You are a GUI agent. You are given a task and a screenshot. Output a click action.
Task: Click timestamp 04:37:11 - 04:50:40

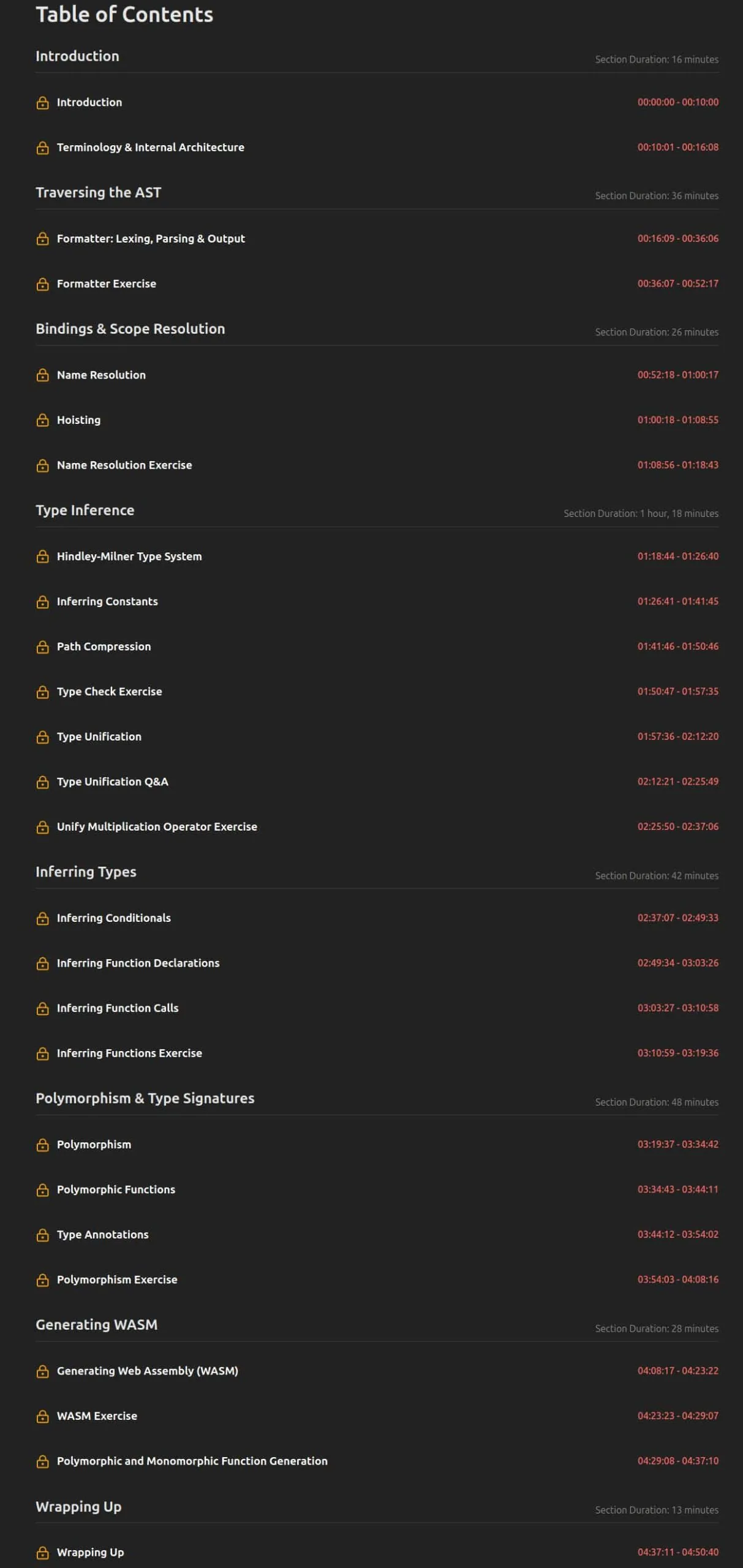tap(677, 1552)
